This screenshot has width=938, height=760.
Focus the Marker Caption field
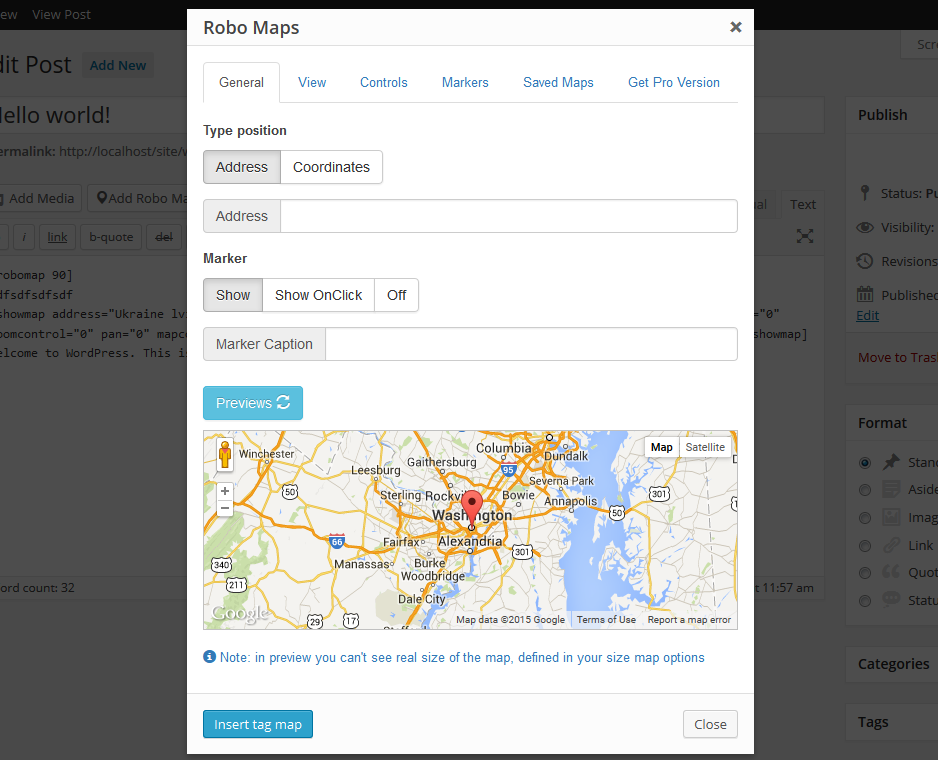531,344
